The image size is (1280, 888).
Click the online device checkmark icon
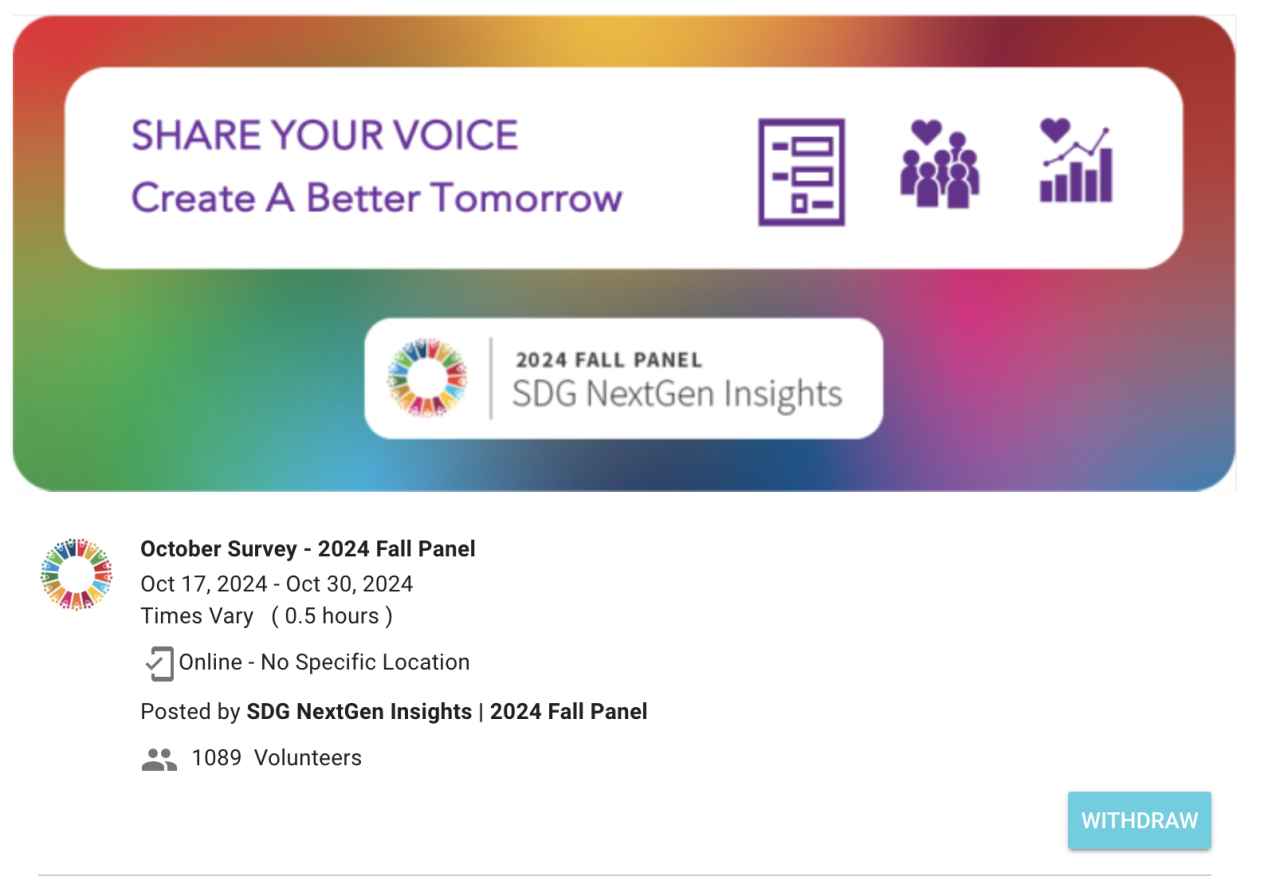pyautogui.click(x=158, y=663)
